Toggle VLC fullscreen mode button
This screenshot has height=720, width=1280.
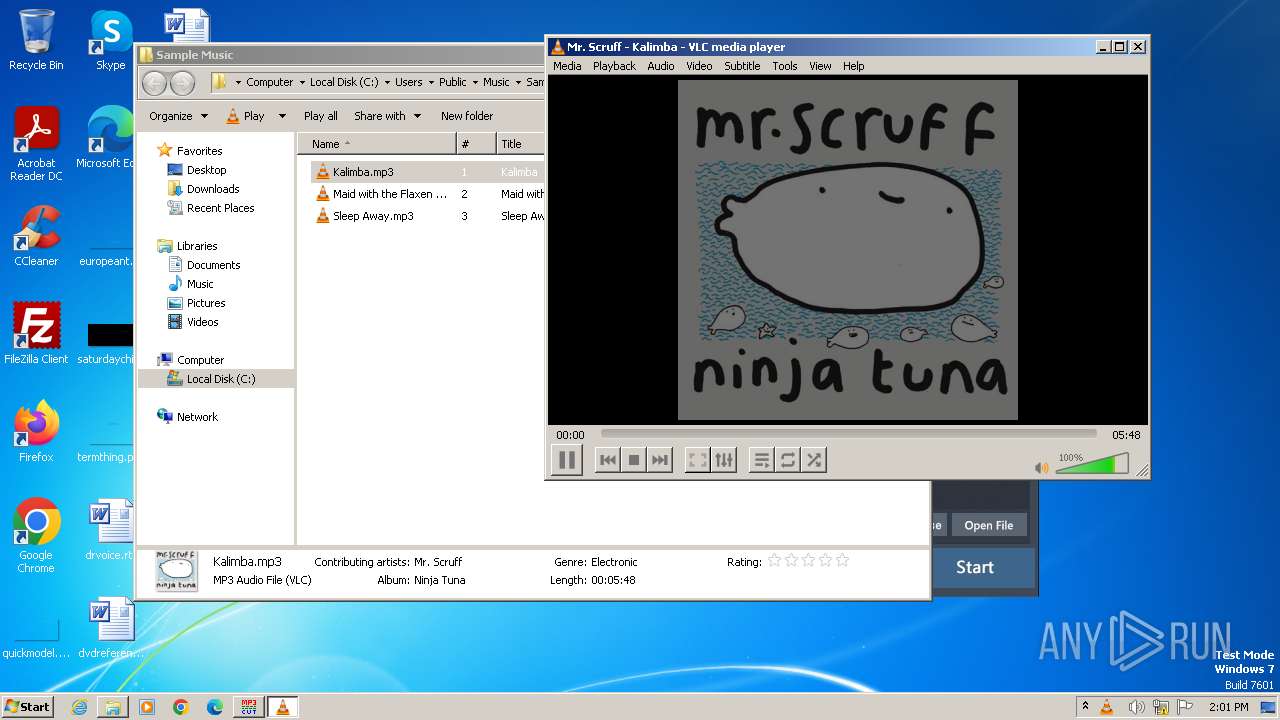(x=698, y=460)
